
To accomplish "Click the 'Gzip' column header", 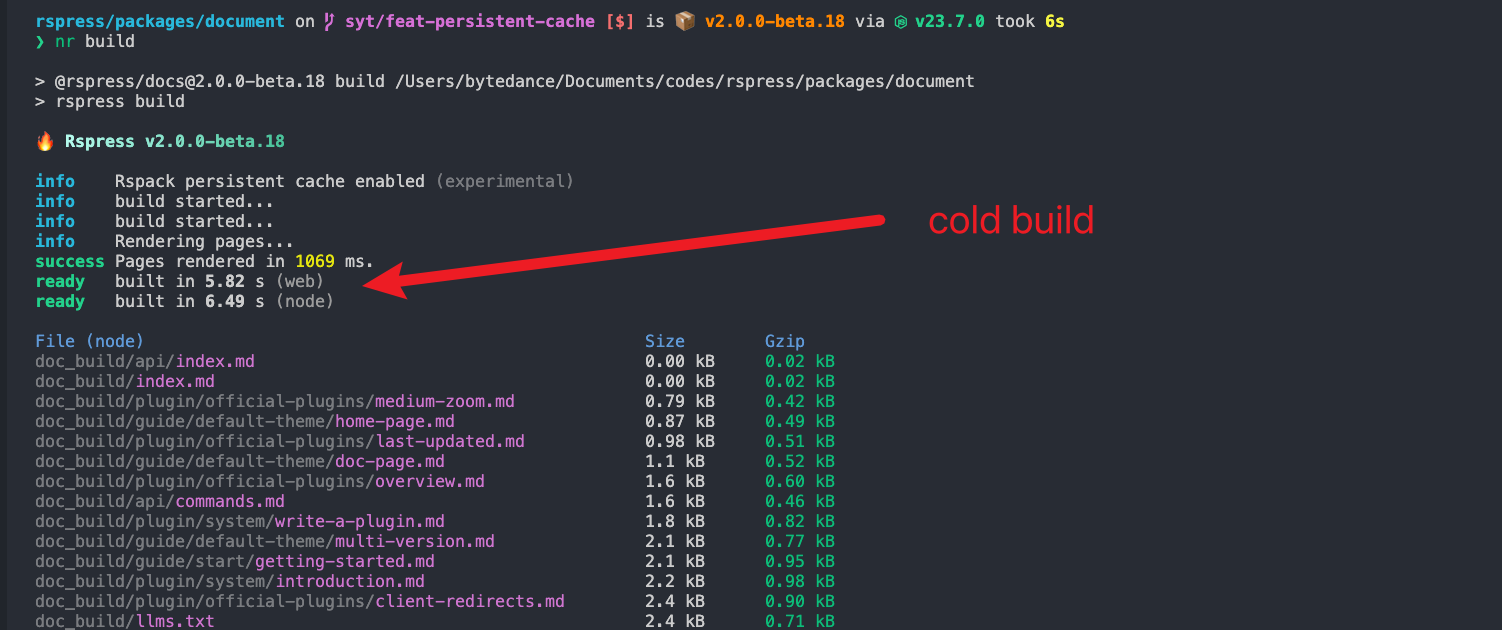I will 785,341.
